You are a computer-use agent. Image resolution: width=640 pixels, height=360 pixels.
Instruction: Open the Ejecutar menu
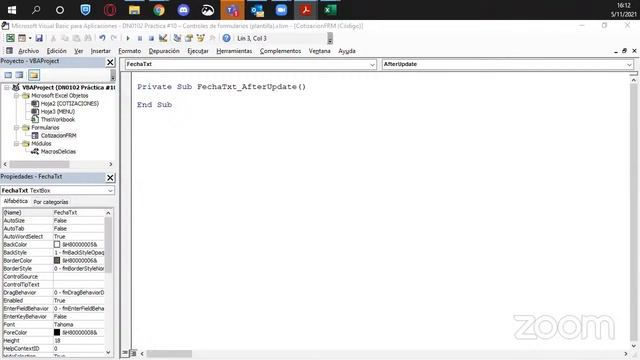tap(198, 51)
